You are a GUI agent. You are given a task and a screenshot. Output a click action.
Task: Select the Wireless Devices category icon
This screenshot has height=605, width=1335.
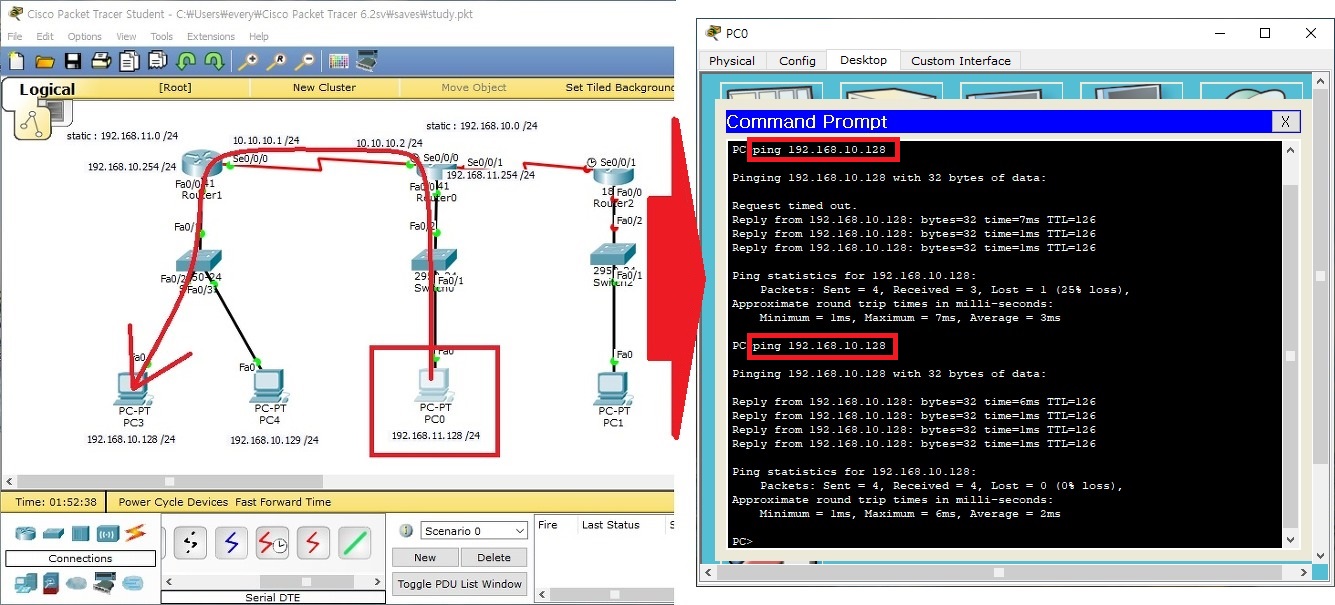click(x=107, y=532)
